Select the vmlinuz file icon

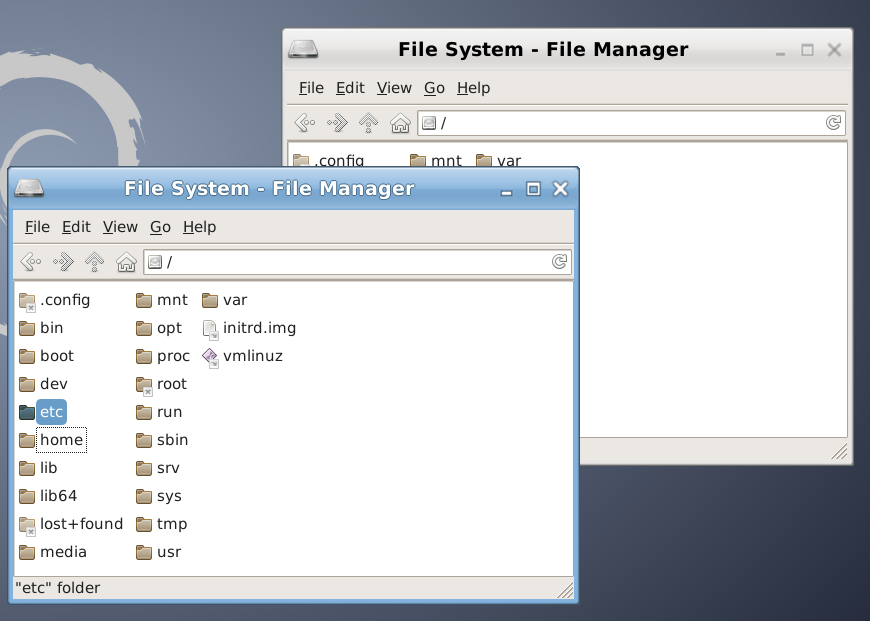[210, 357]
